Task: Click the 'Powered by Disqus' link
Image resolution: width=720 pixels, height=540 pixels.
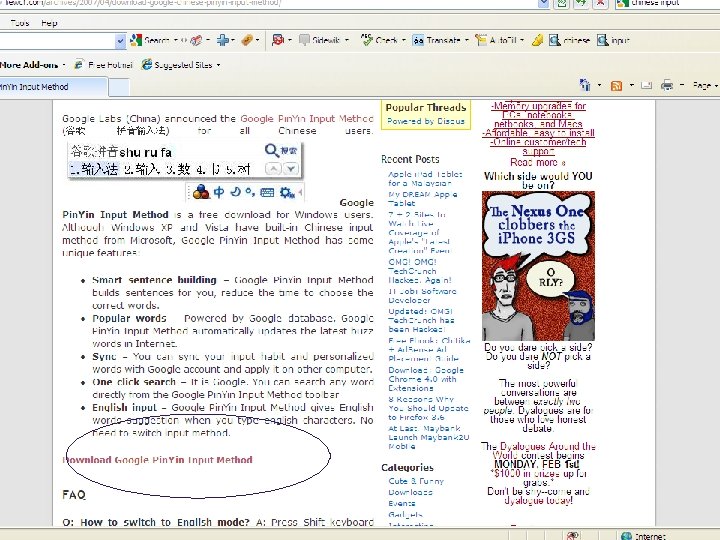Action: pos(426,121)
